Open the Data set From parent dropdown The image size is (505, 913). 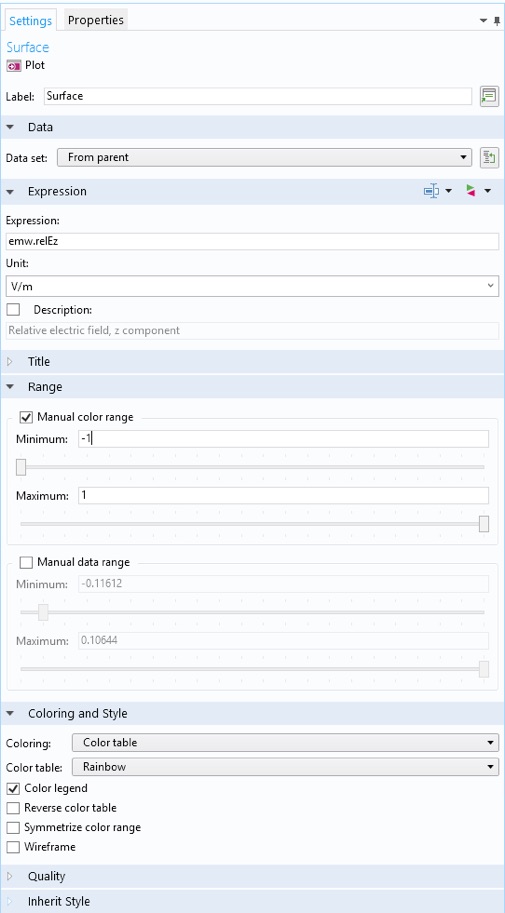tap(264, 157)
